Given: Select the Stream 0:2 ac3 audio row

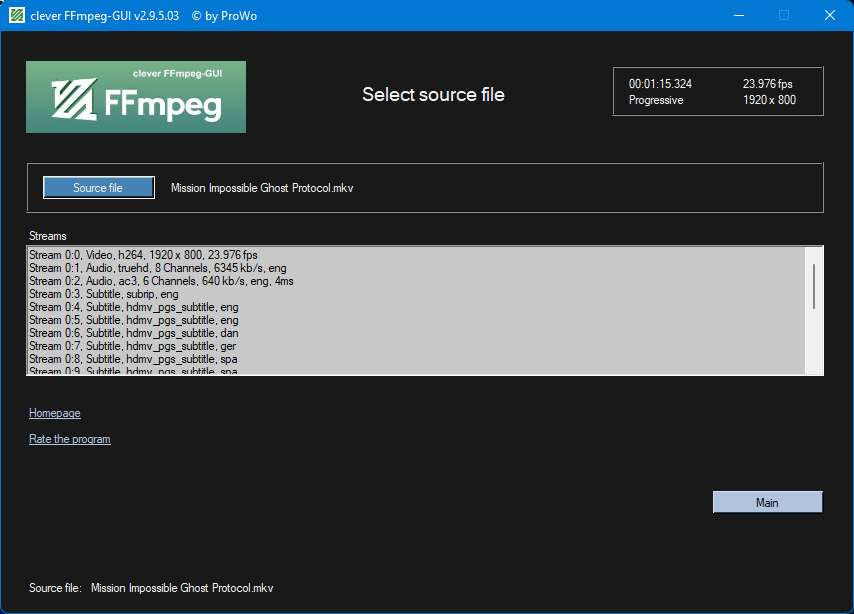Looking at the screenshot, I should click(416, 281).
